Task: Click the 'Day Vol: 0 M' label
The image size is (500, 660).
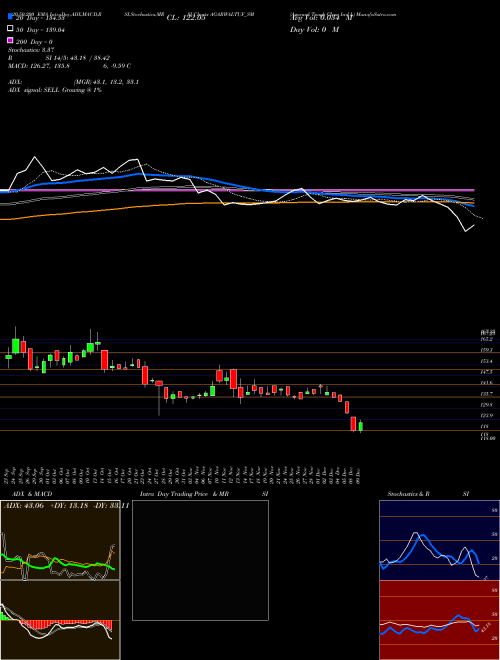Action: (x=314, y=30)
